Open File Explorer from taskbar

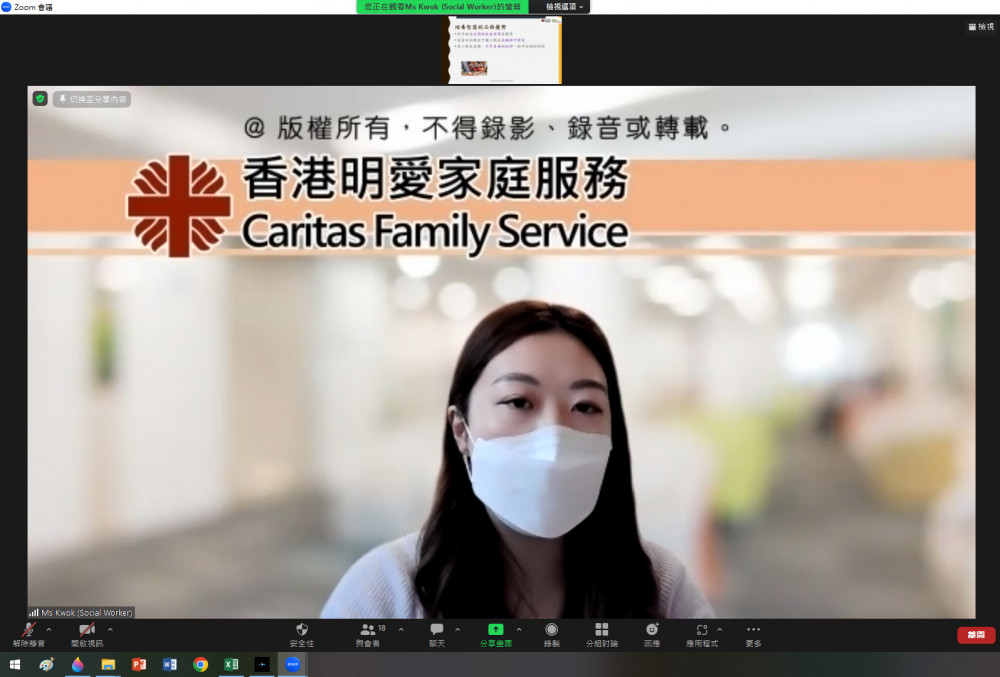[108, 664]
